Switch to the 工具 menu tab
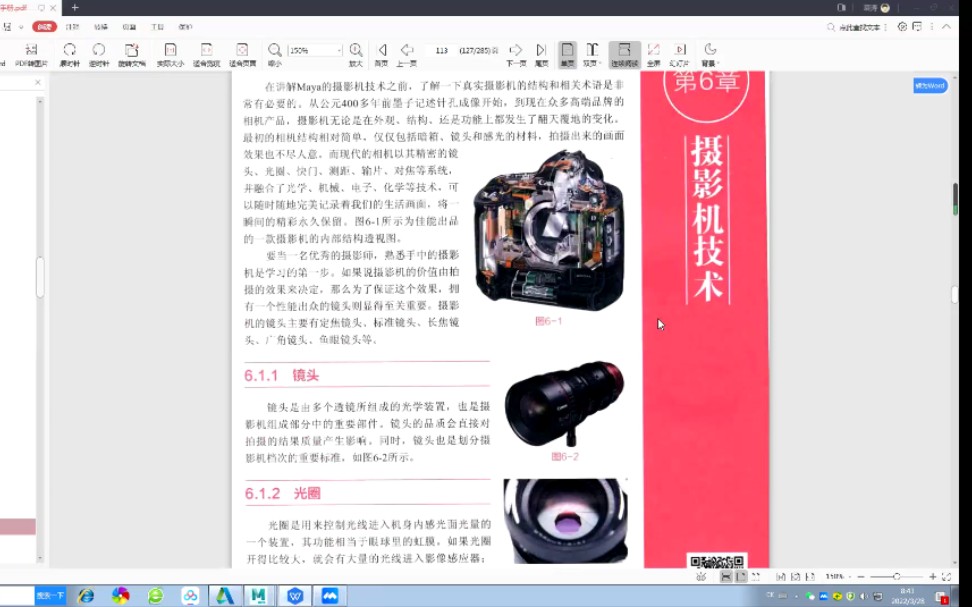This screenshot has height=607, width=972. coord(157,28)
